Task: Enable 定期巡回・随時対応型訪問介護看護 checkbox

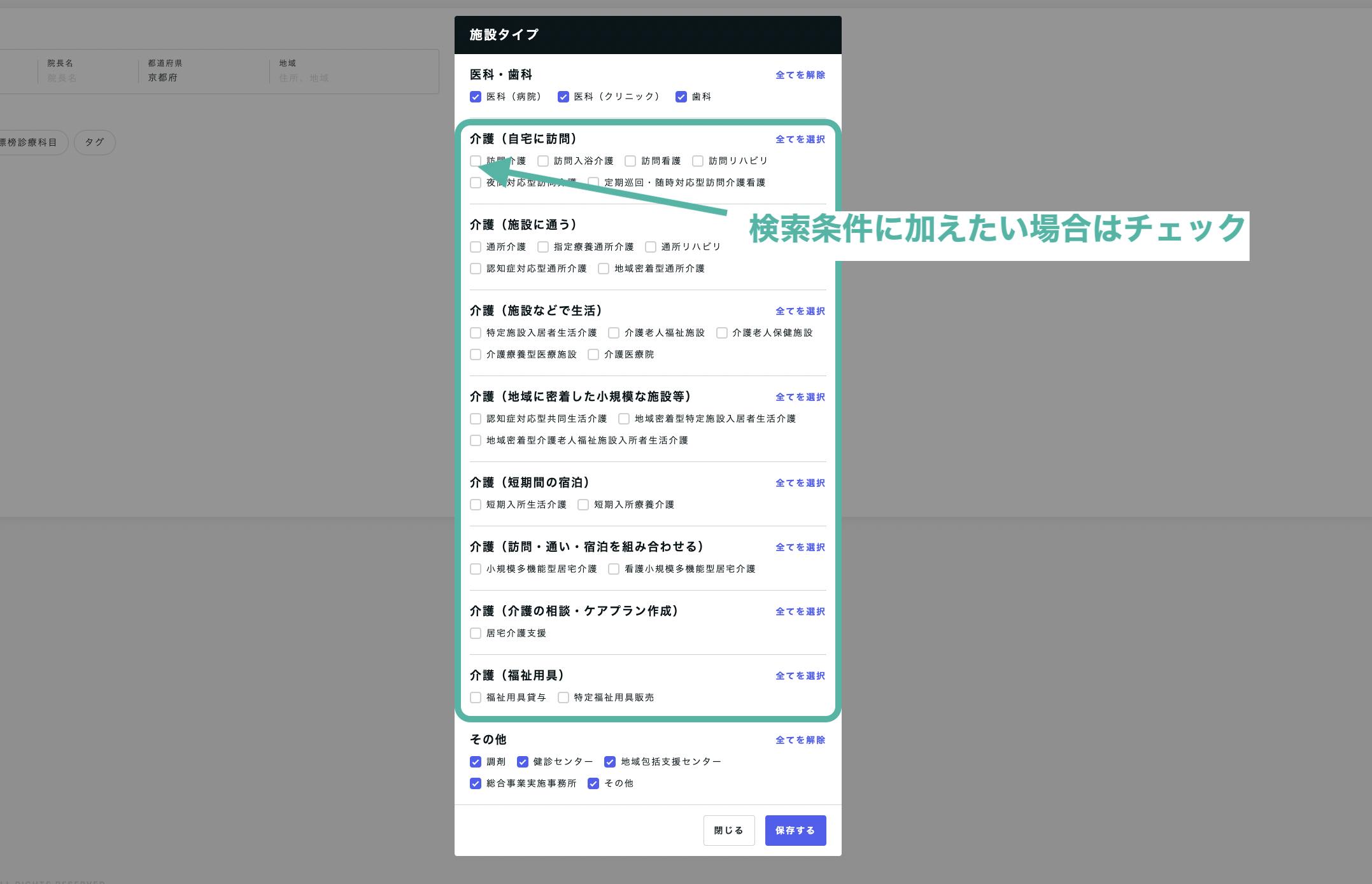Action: point(593,183)
